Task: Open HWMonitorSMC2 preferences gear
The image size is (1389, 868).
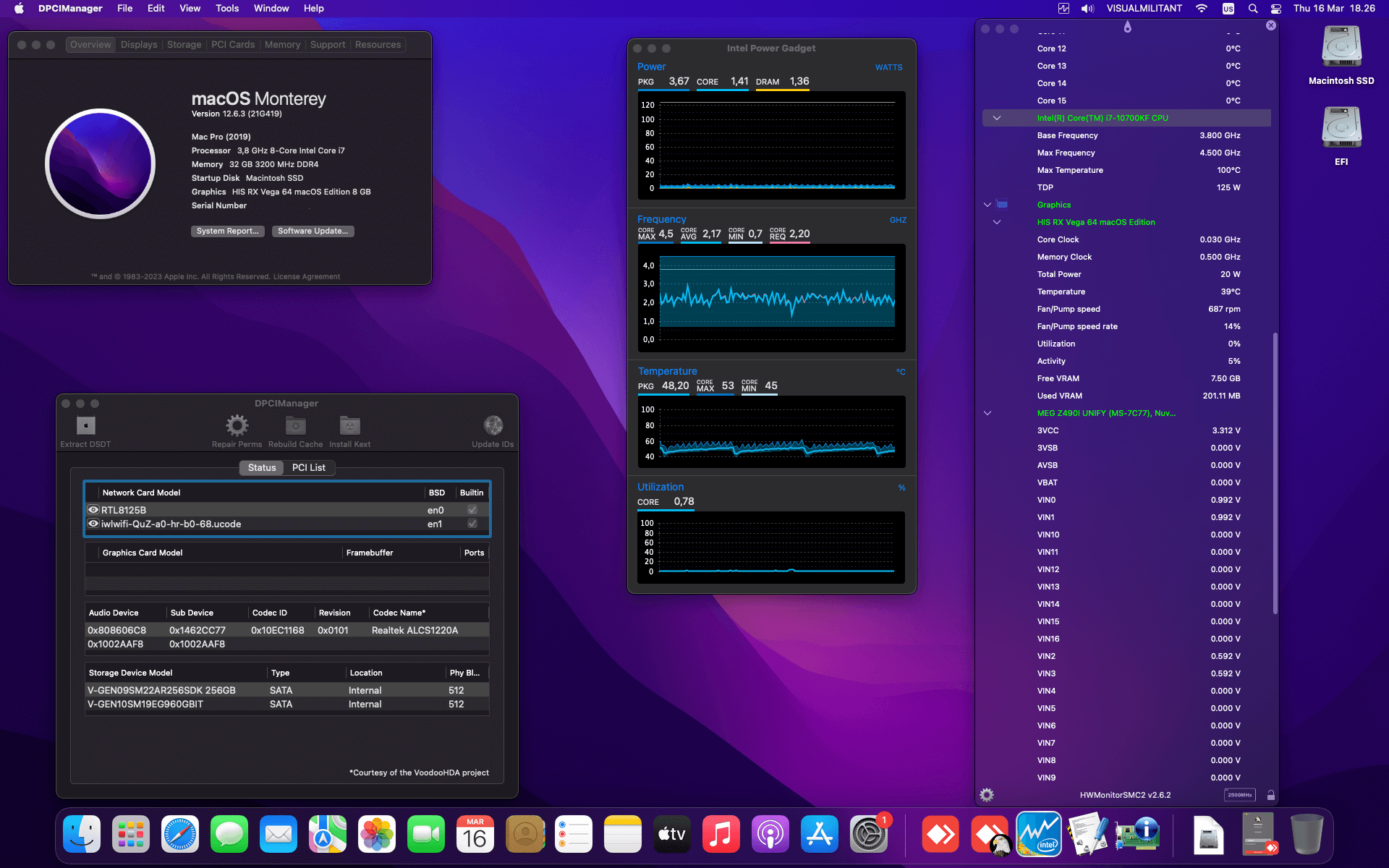Action: pyautogui.click(x=986, y=794)
